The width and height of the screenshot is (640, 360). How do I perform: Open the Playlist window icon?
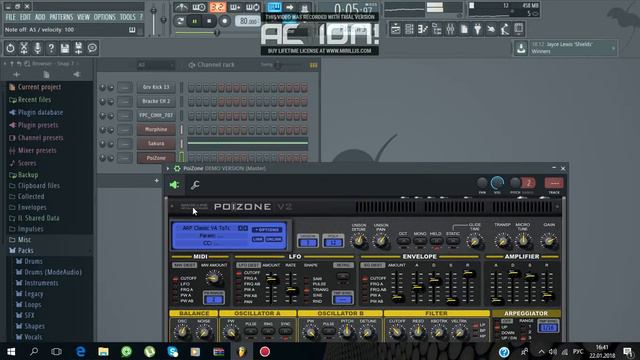pyautogui.click(x=396, y=29)
